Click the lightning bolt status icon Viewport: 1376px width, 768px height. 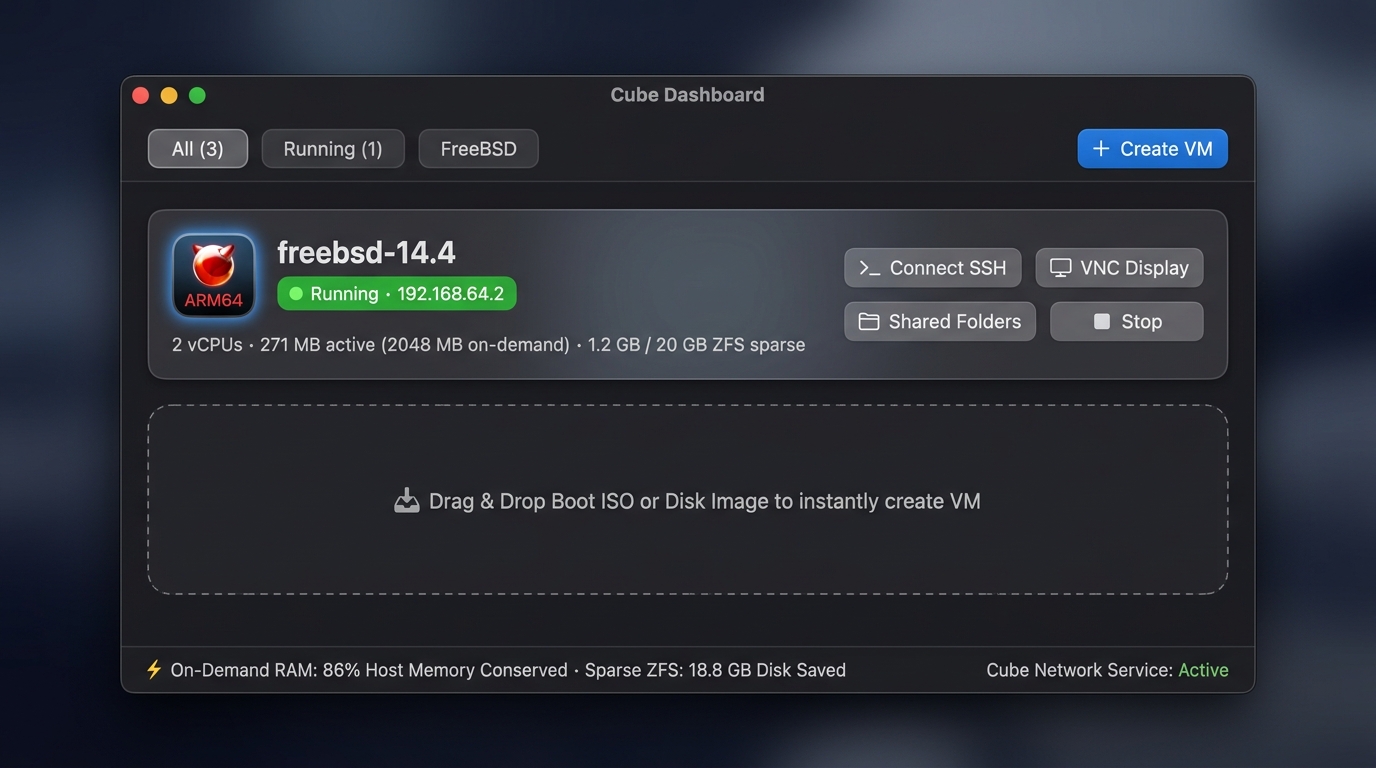point(153,669)
